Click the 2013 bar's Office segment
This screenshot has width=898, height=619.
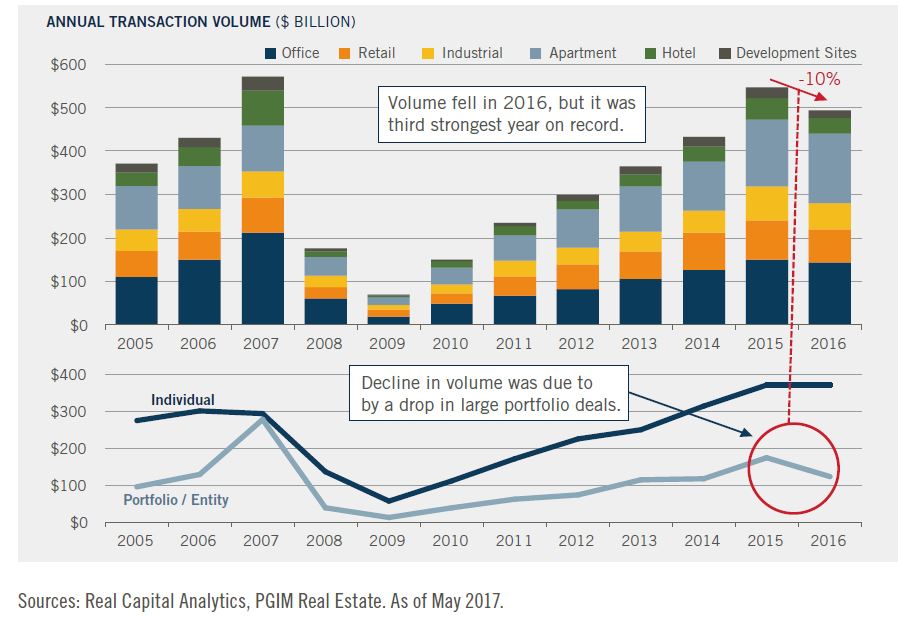(640, 302)
